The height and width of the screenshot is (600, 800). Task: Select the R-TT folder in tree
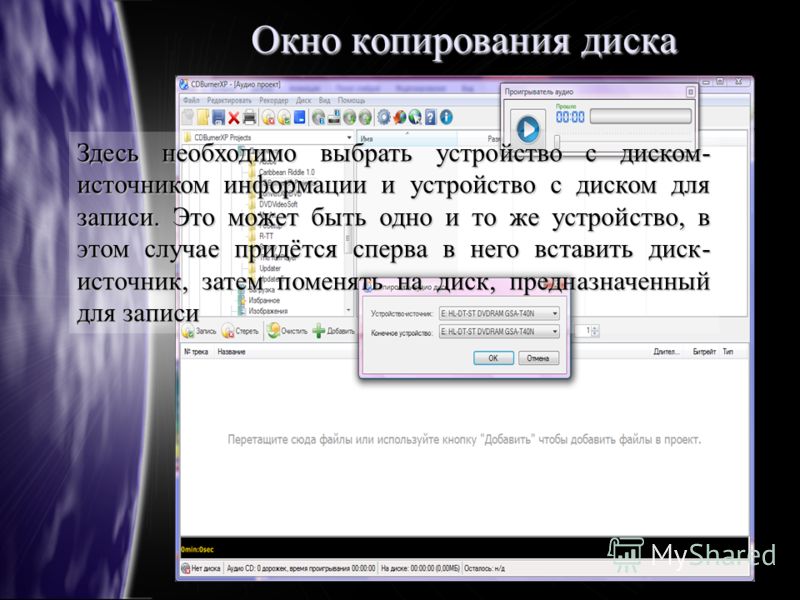[x=266, y=236]
